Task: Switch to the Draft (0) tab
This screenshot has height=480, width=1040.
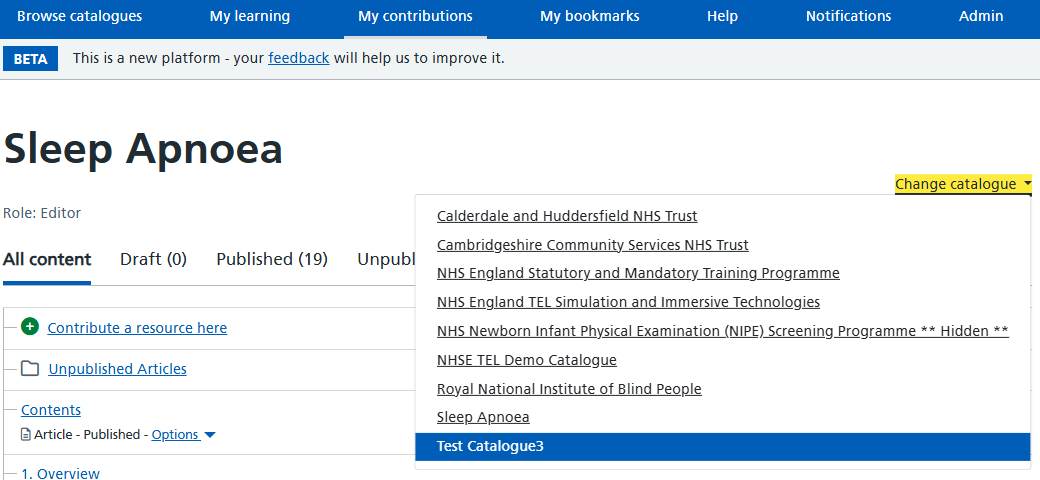Action: point(153,259)
